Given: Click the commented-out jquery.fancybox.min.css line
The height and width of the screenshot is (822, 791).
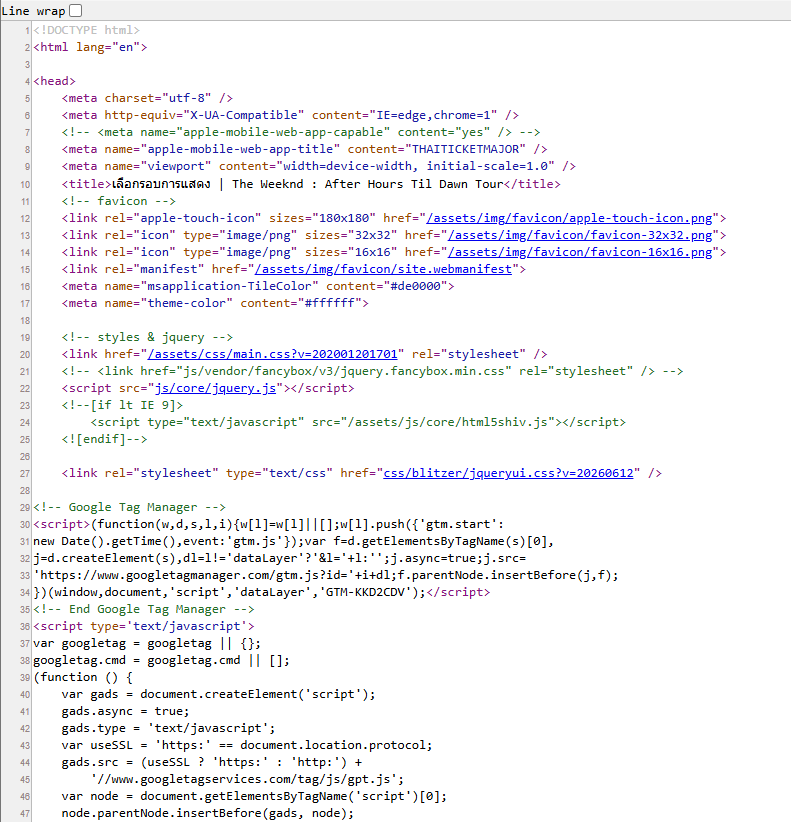Looking at the screenshot, I should coord(372,371).
